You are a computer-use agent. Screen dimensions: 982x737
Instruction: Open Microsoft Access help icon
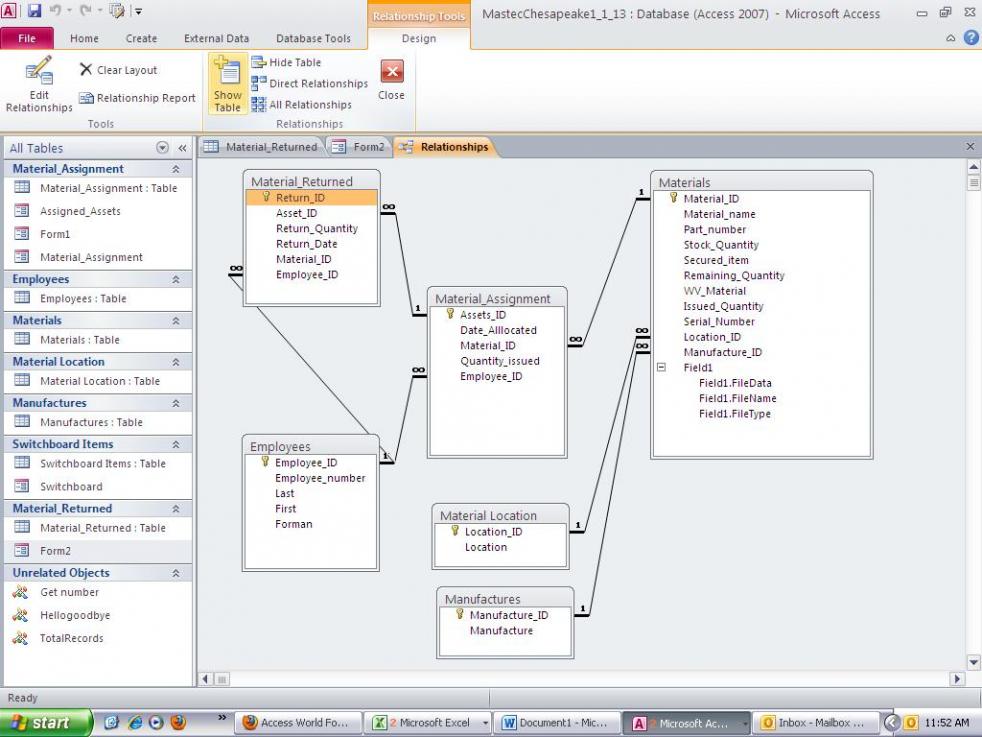[x=971, y=38]
